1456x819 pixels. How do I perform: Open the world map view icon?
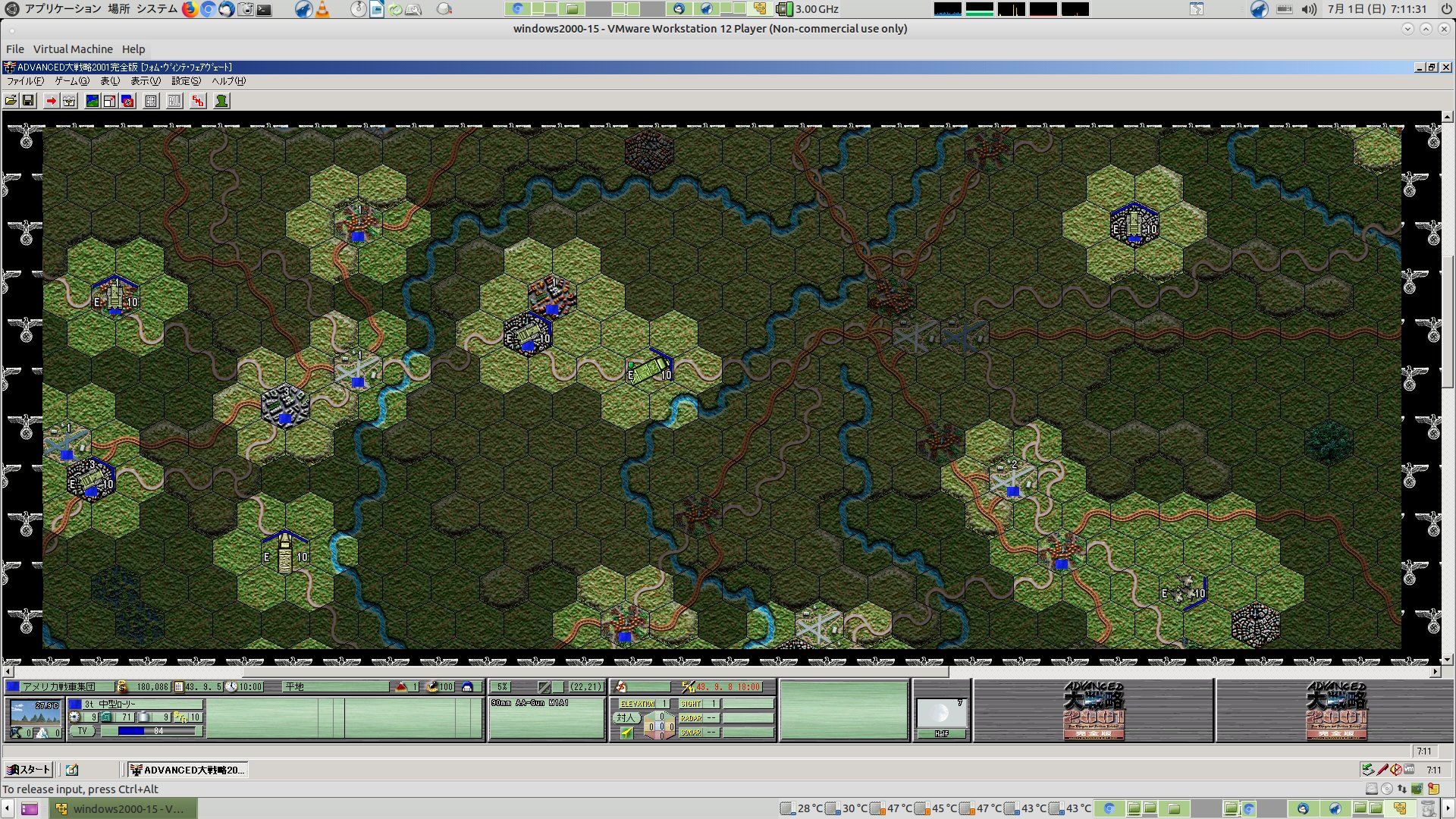tap(93, 101)
